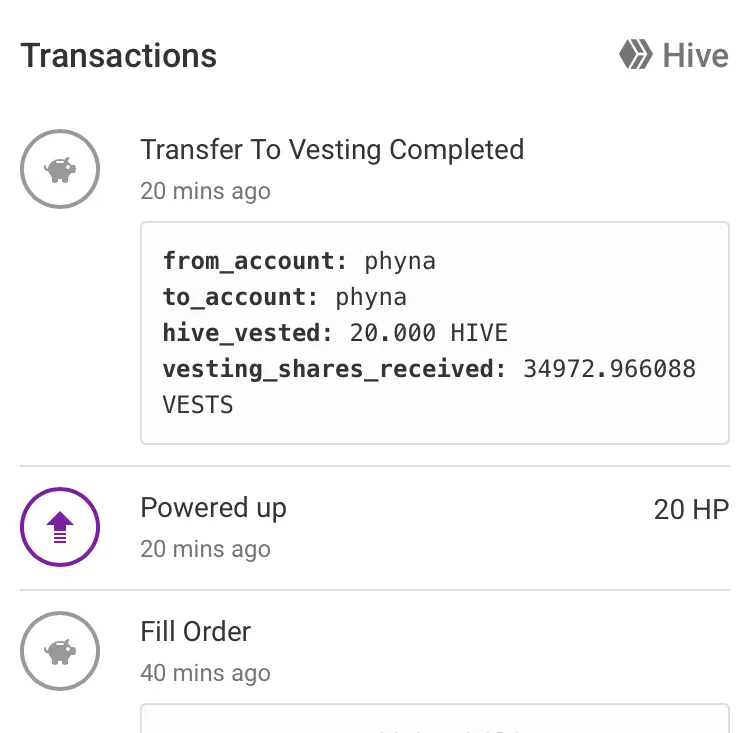Click the Hive brand text

(x=695, y=56)
